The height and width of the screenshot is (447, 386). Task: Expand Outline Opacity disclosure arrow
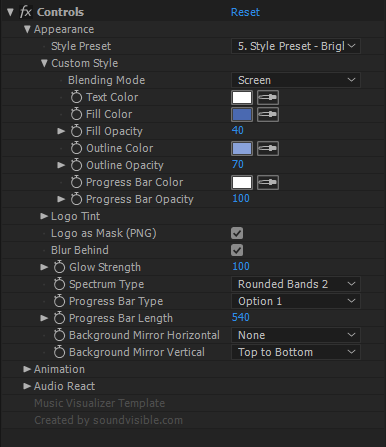click(x=61, y=165)
